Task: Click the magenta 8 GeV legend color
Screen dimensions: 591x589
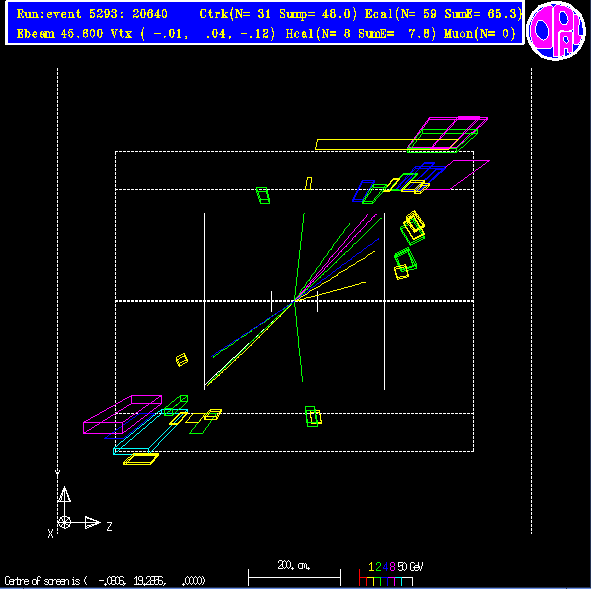Action: tap(392, 567)
